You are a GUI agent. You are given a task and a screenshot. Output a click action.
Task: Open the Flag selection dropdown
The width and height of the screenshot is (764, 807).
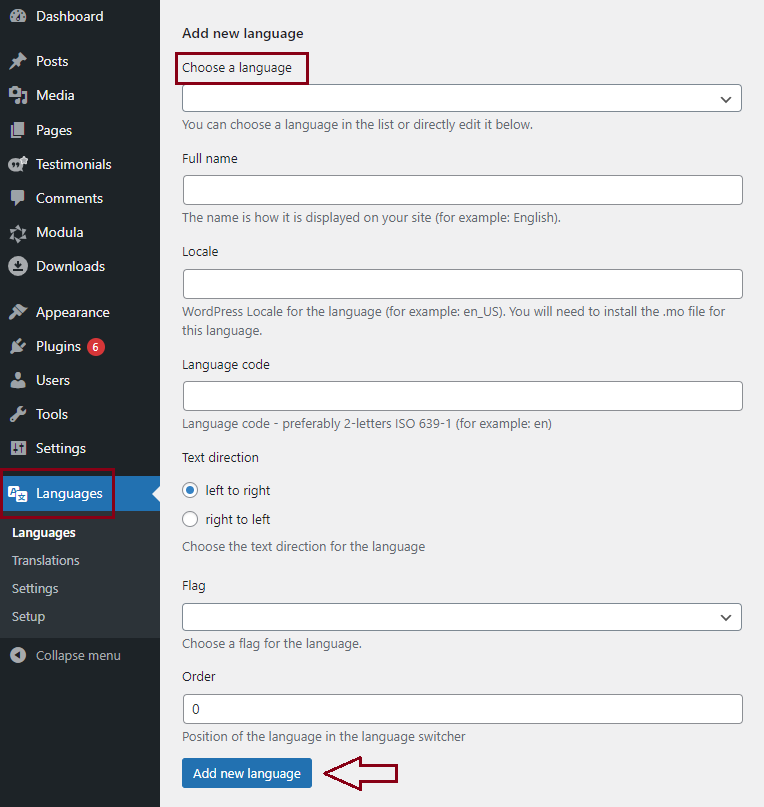[x=461, y=617]
